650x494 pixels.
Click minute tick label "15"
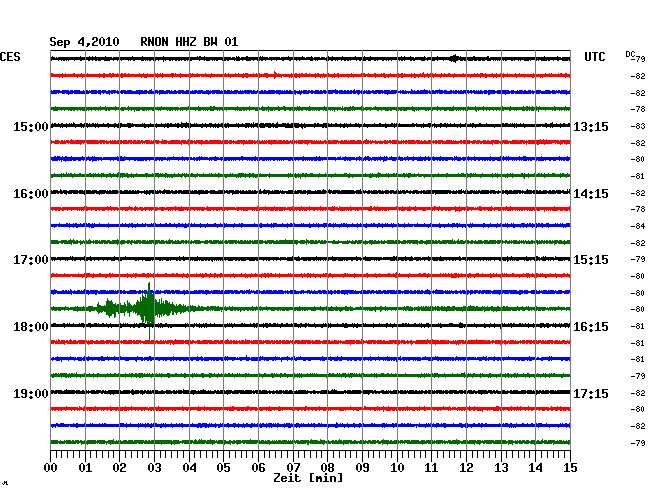pyautogui.click(x=570, y=467)
